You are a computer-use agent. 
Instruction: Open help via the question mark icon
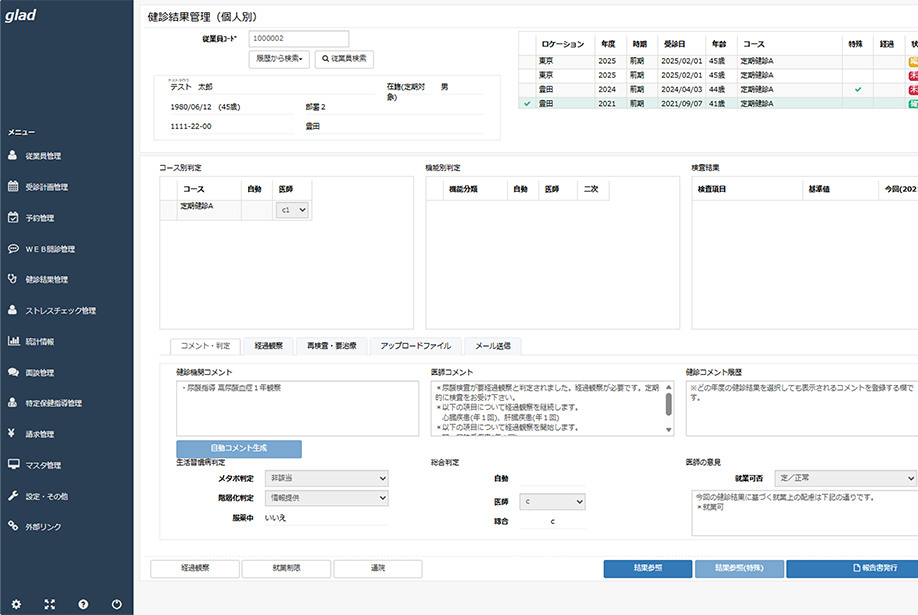pos(83,604)
